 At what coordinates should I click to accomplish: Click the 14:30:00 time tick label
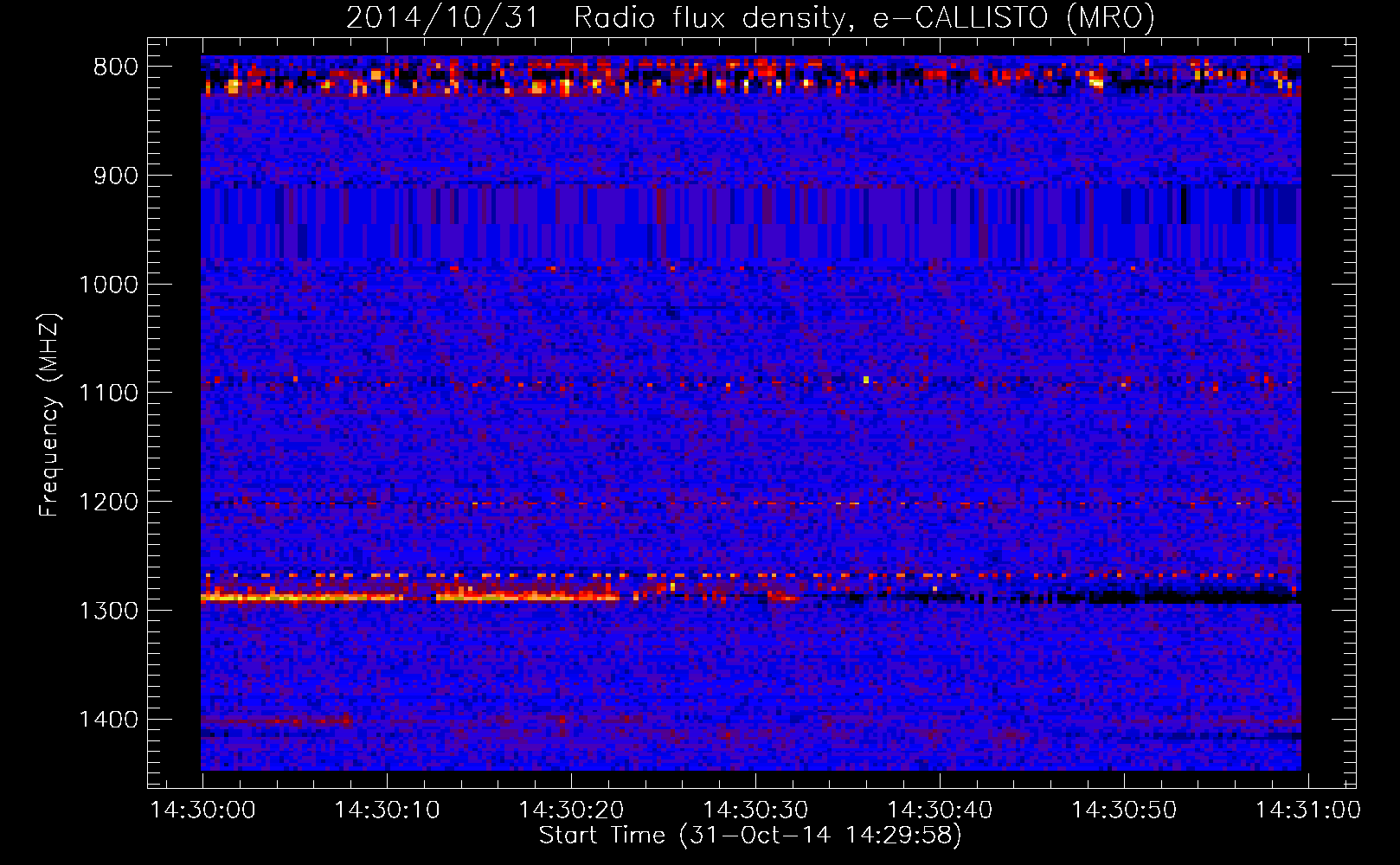203,811
